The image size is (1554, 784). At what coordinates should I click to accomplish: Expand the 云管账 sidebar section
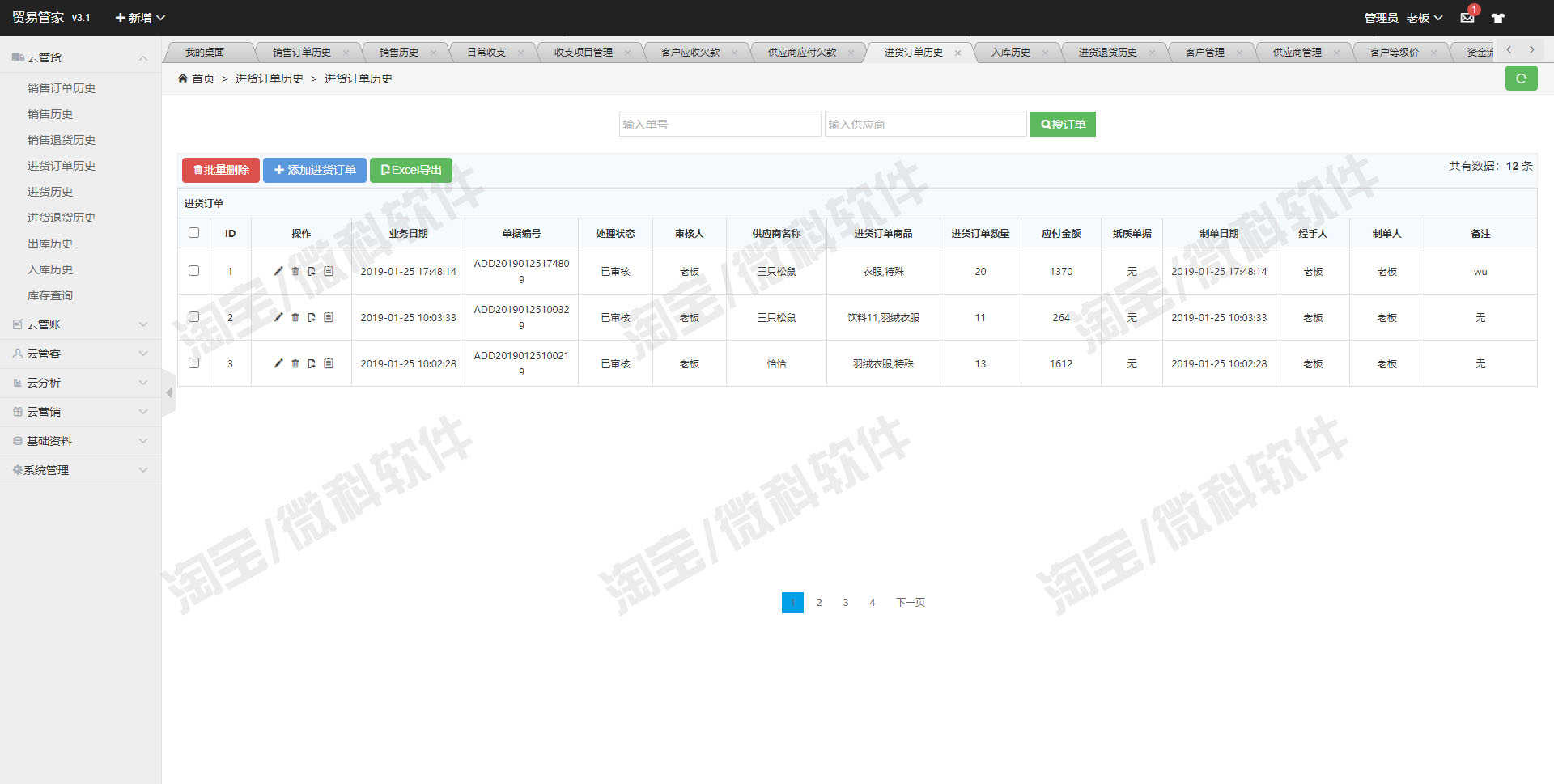click(81, 324)
